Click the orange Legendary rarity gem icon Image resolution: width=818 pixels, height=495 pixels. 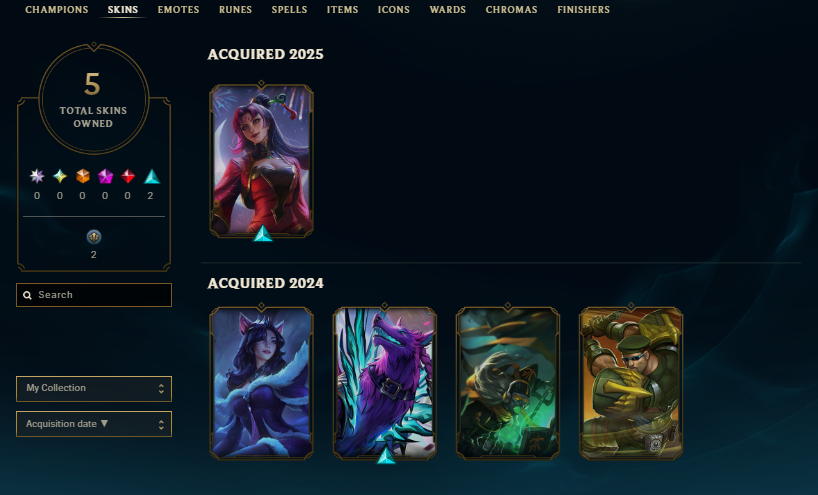(x=82, y=176)
